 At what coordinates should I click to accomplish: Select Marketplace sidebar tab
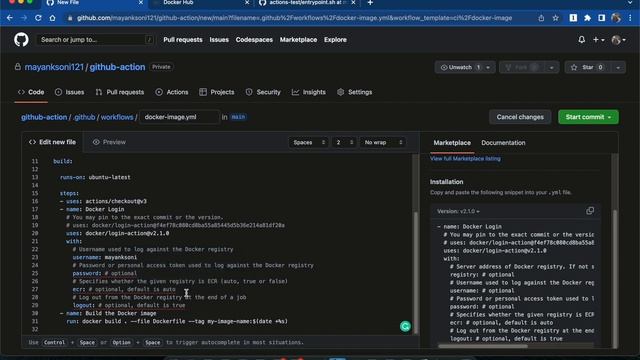coord(452,143)
